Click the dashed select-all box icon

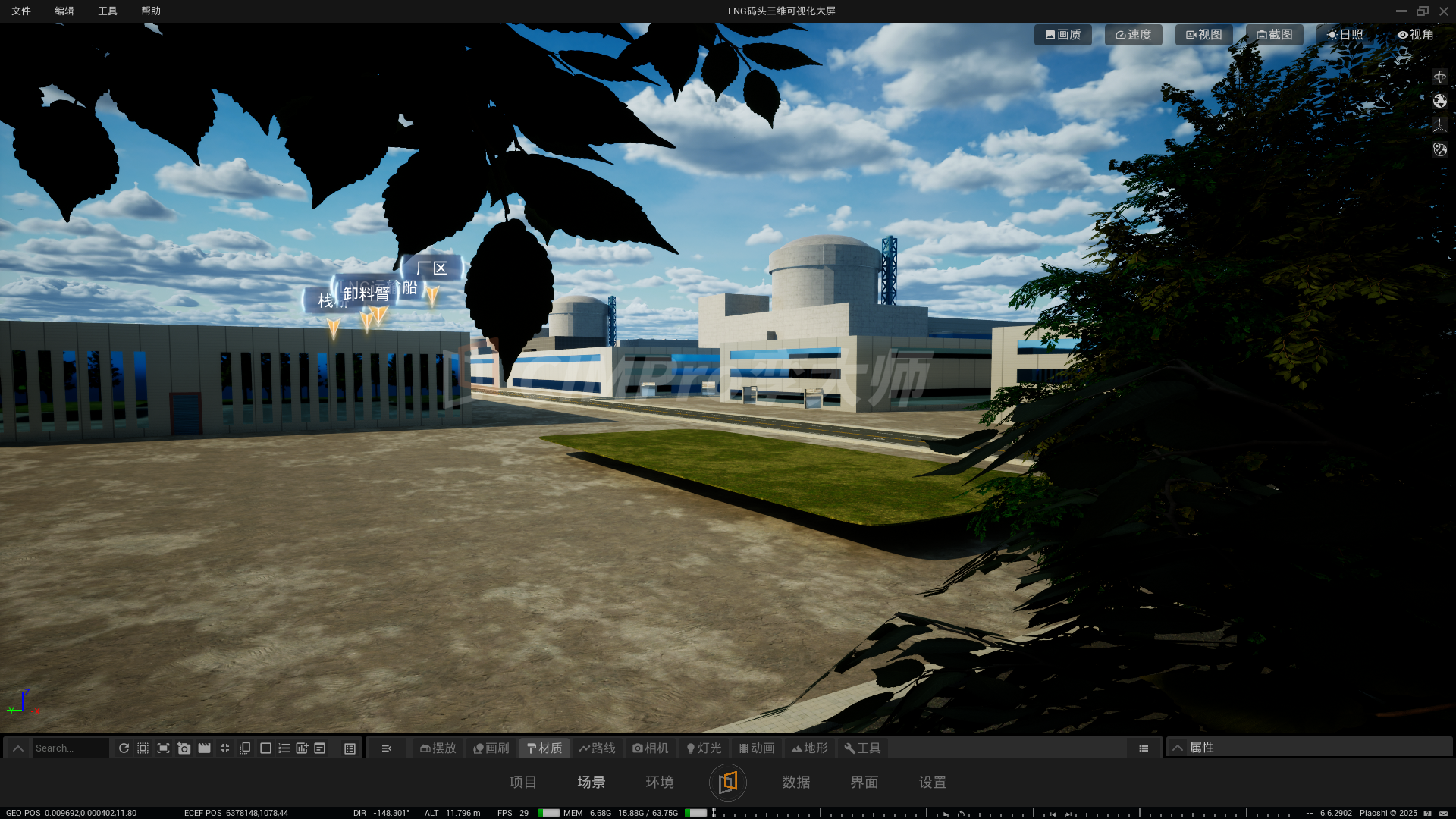click(x=143, y=748)
